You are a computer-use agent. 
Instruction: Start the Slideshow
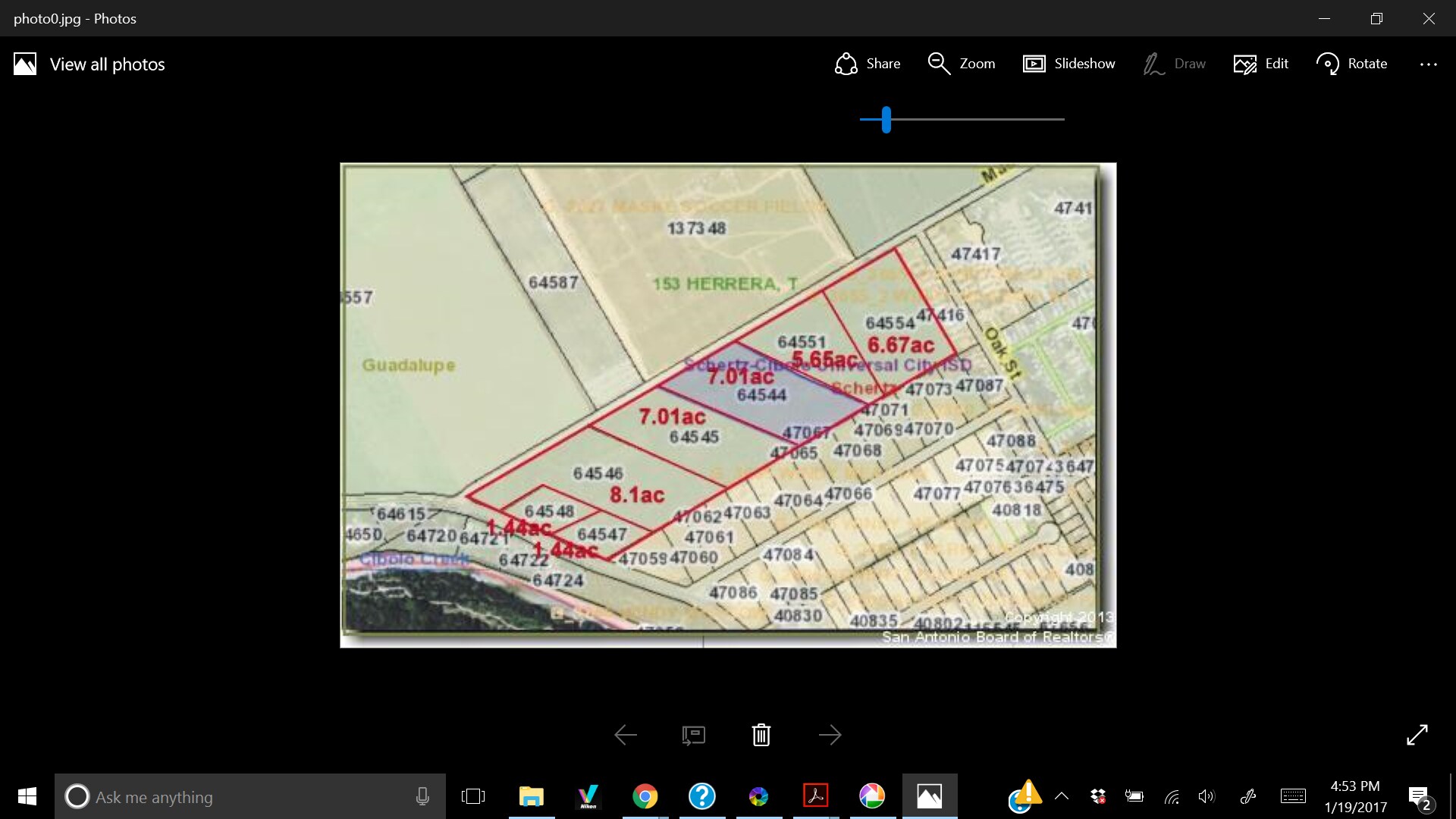[1068, 64]
